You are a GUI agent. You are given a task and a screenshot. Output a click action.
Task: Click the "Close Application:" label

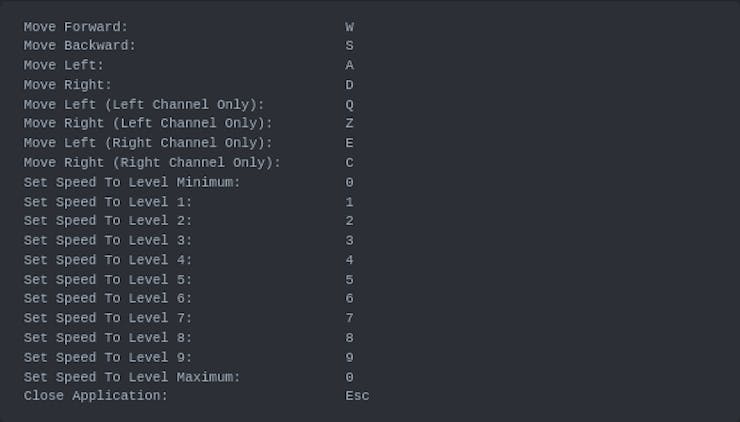click(x=96, y=396)
